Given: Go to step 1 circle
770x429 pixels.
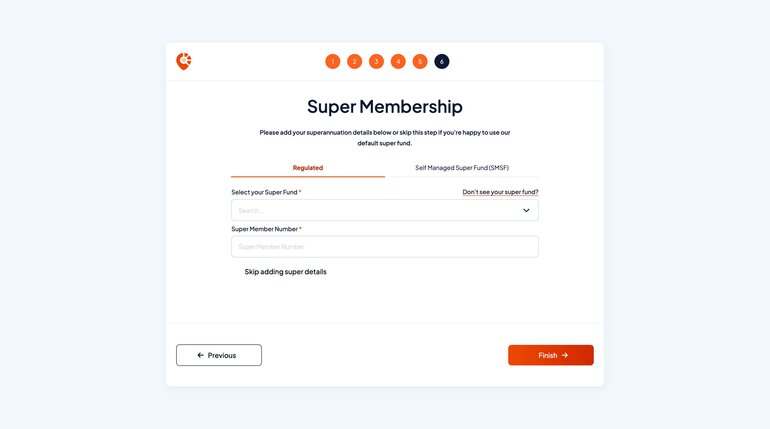Looking at the screenshot, I should [x=332, y=61].
